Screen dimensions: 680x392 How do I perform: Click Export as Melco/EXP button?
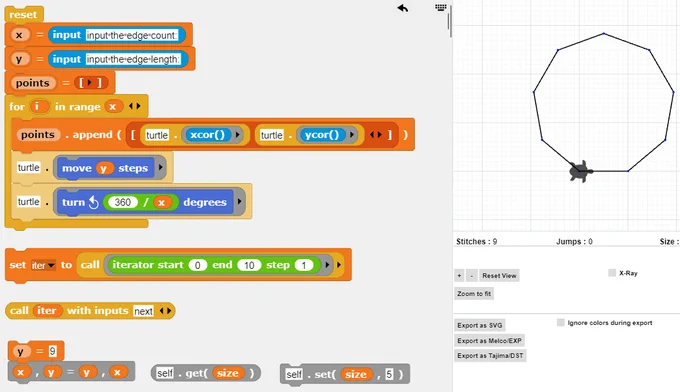[489, 340]
